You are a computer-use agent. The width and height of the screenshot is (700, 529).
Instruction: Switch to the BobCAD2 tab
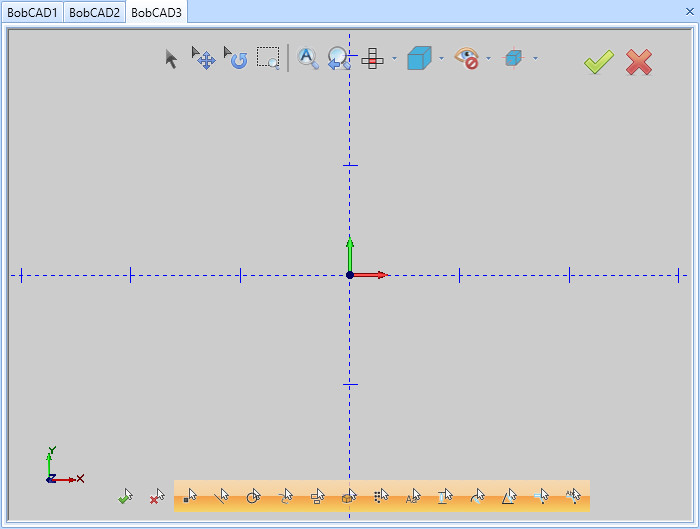pyautogui.click(x=94, y=12)
